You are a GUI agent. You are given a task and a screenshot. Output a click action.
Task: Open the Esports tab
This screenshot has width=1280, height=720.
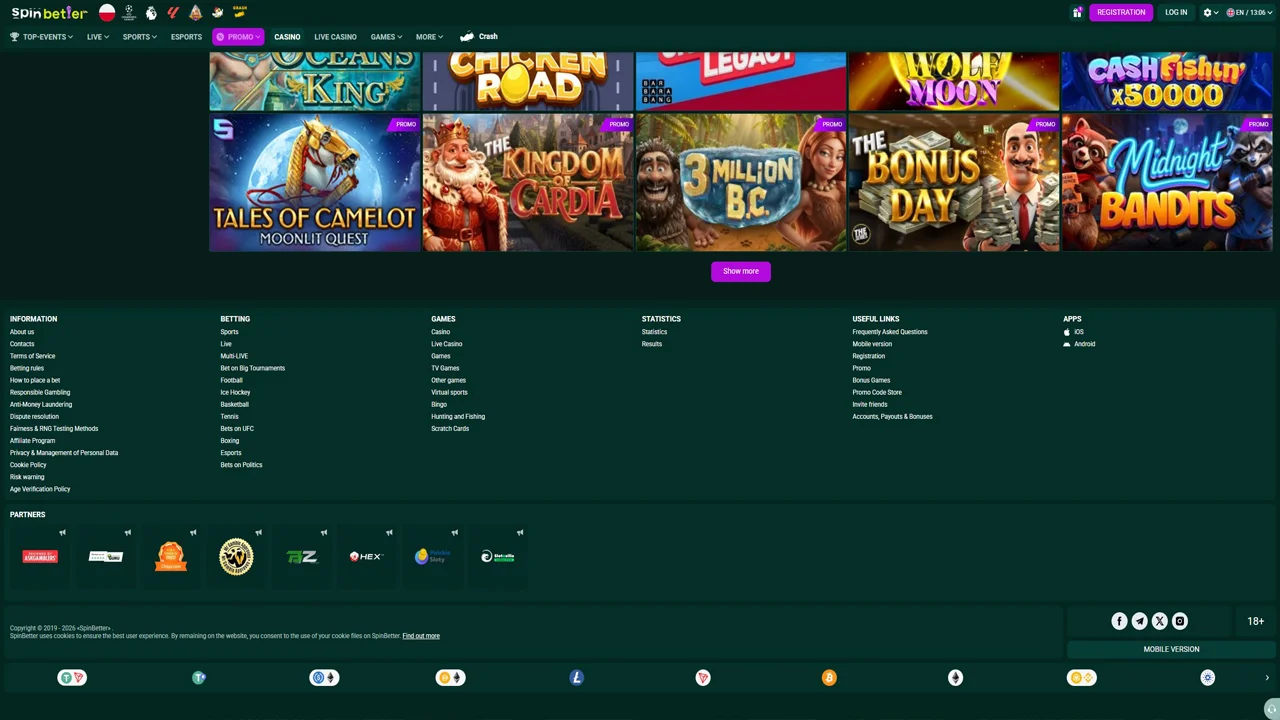186,37
